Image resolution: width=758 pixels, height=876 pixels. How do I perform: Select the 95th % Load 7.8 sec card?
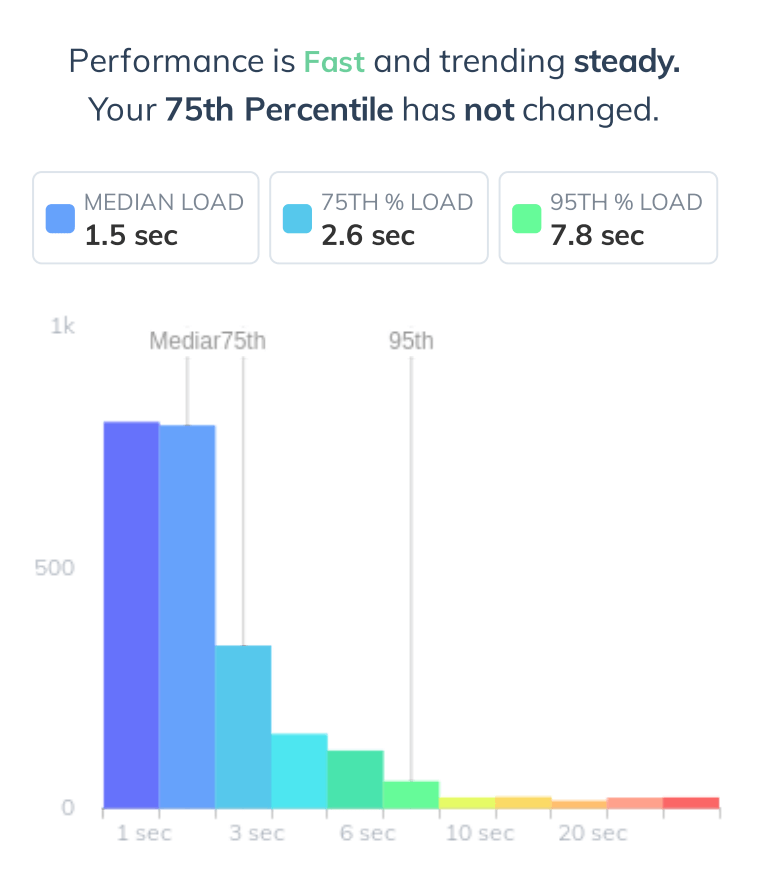tap(608, 218)
